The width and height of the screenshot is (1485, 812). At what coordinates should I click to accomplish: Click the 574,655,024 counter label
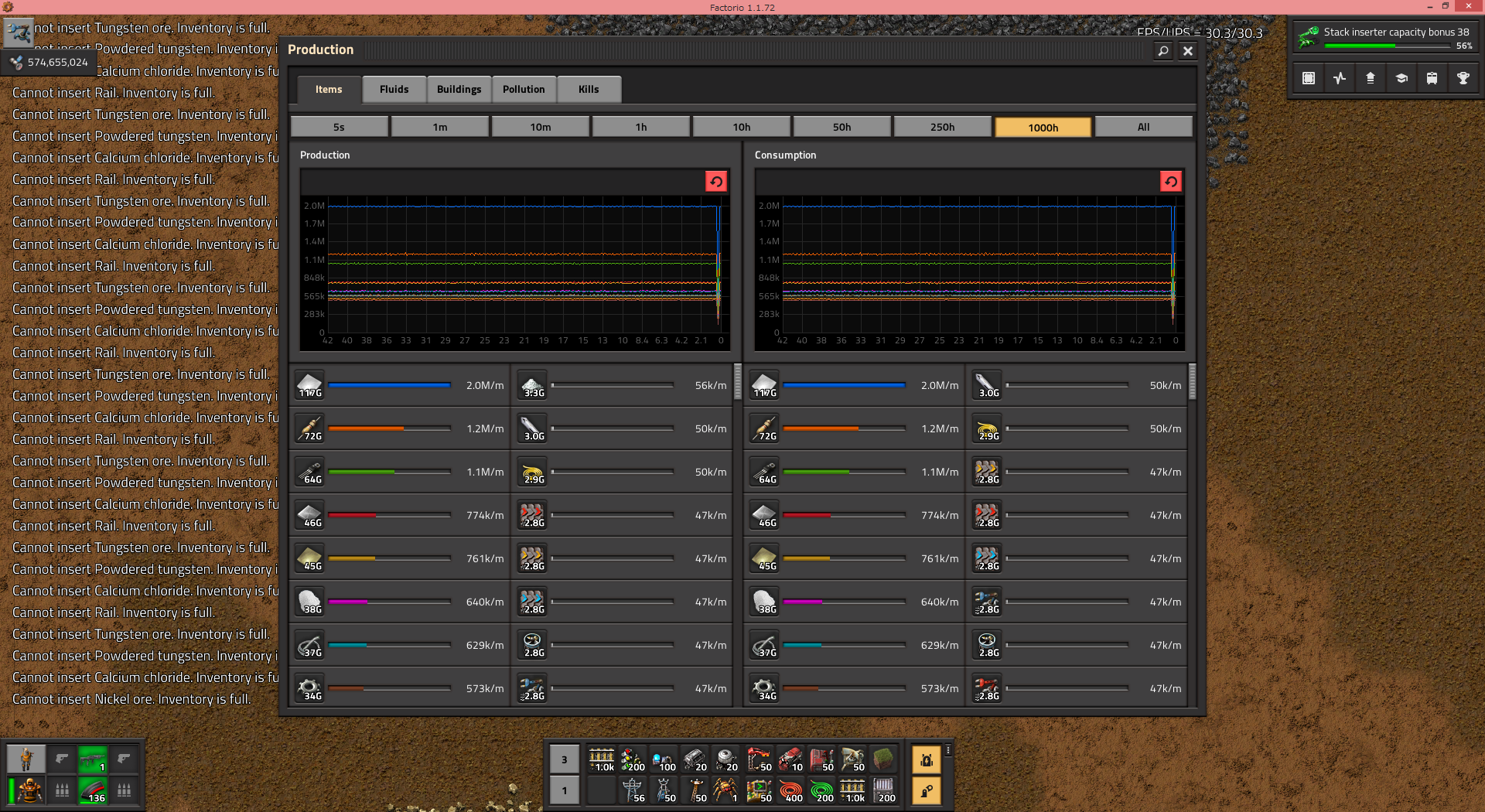(58, 62)
